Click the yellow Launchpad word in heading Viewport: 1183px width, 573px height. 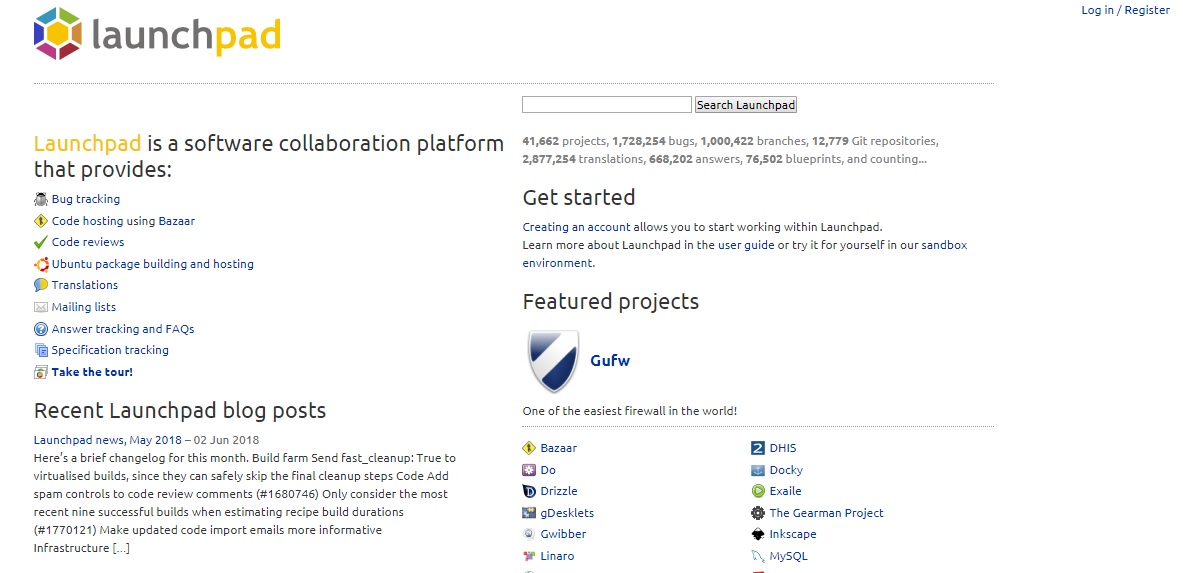pos(88,143)
